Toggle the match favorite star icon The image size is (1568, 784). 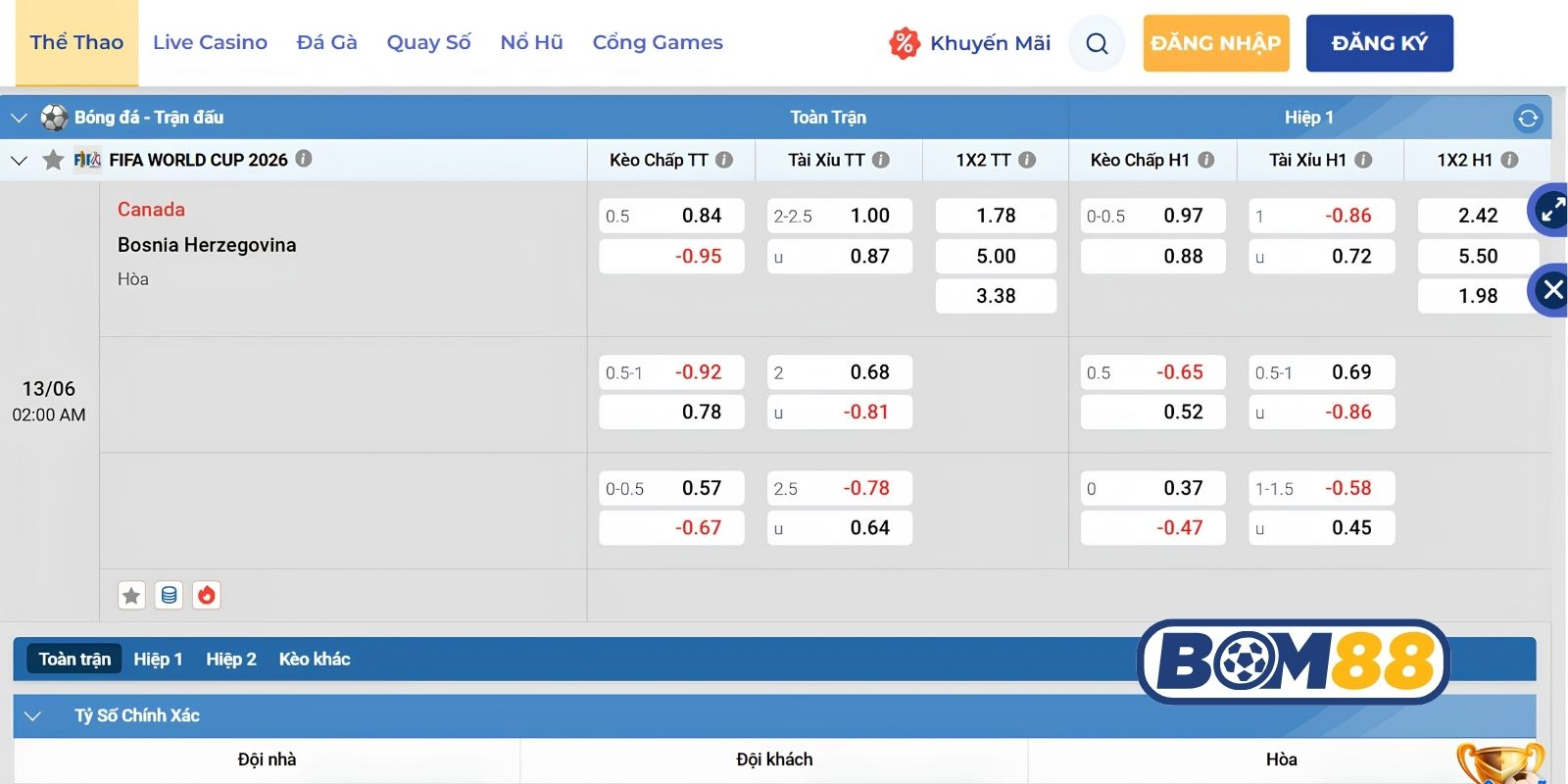(131, 595)
